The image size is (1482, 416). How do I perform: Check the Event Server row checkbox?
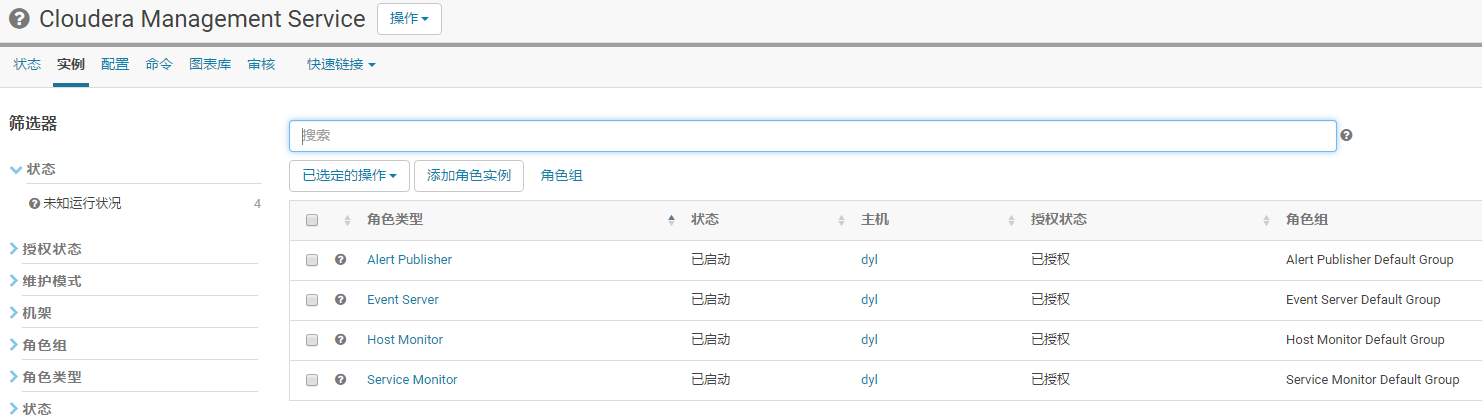pos(312,300)
